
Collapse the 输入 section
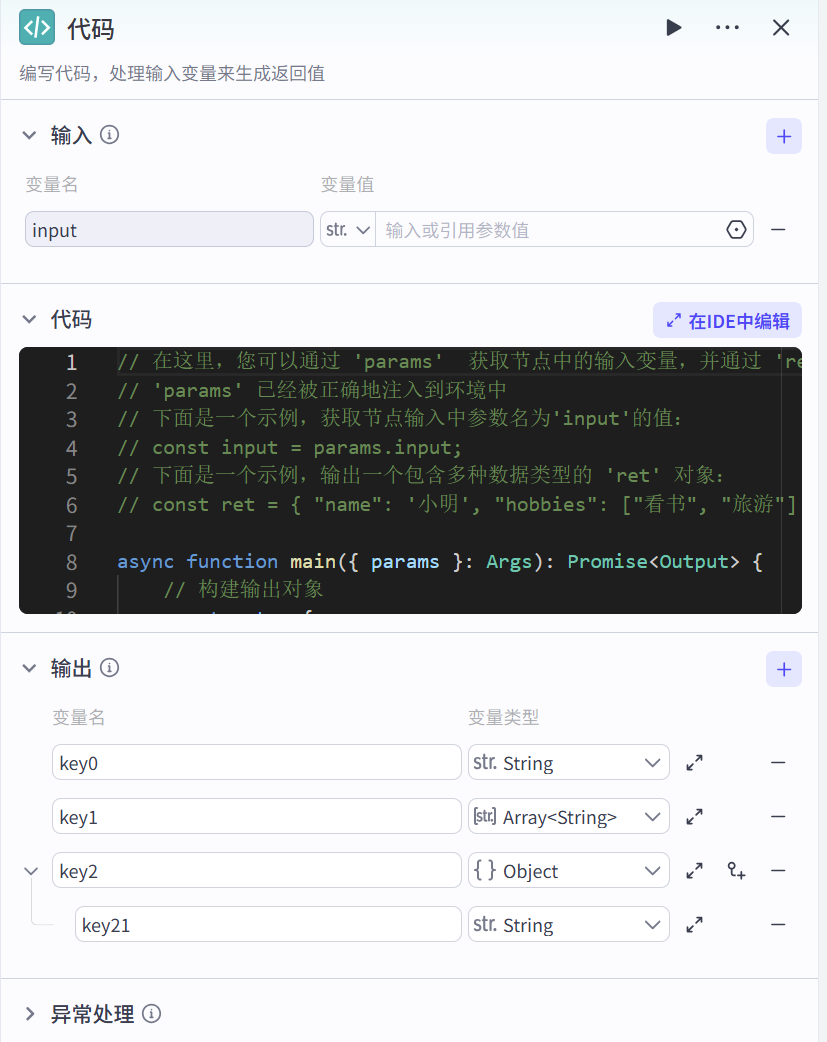click(29, 136)
